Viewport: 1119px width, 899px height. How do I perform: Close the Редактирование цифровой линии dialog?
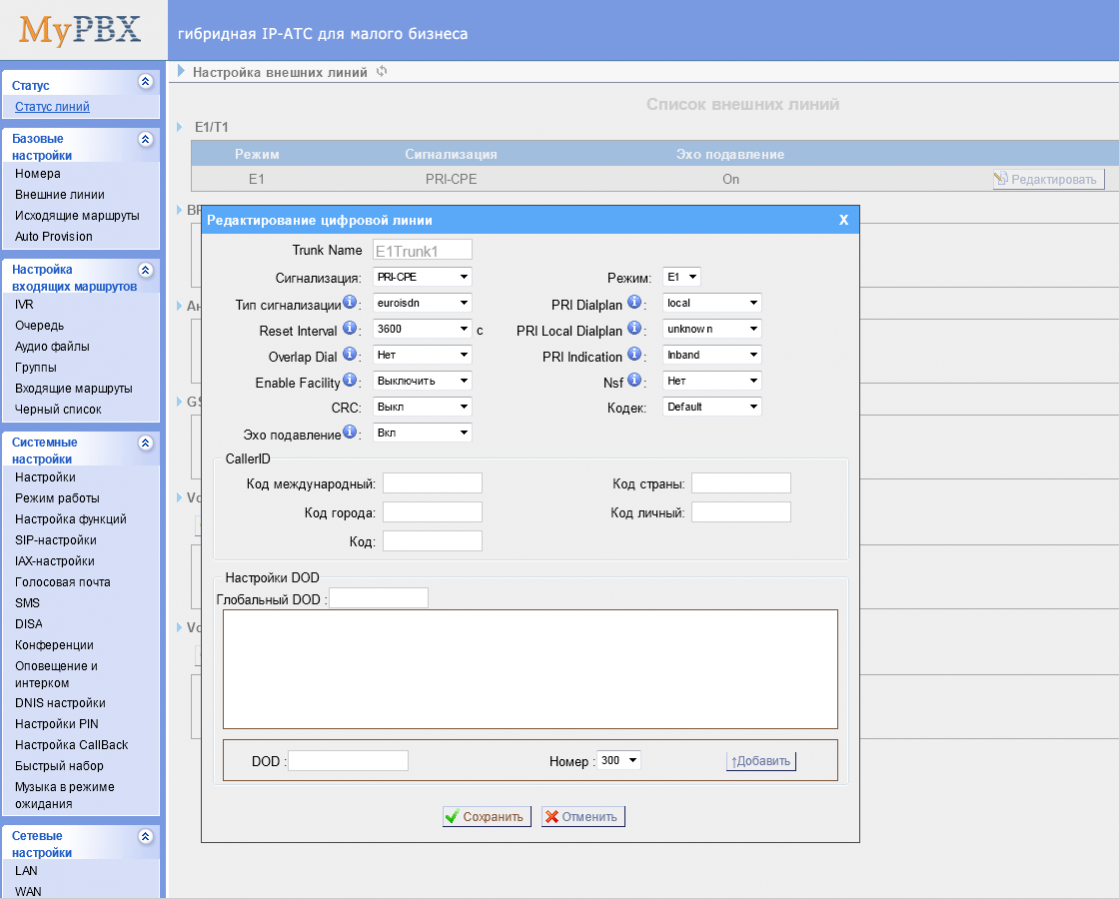point(843,220)
